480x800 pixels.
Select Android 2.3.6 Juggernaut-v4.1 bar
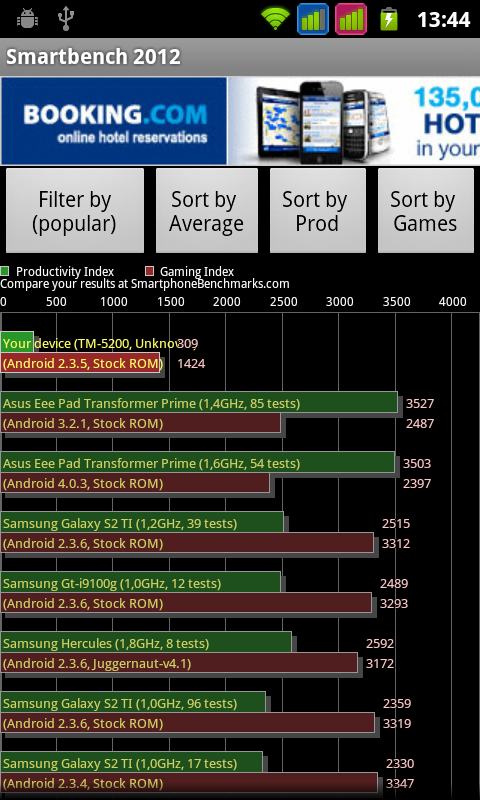coord(179,662)
